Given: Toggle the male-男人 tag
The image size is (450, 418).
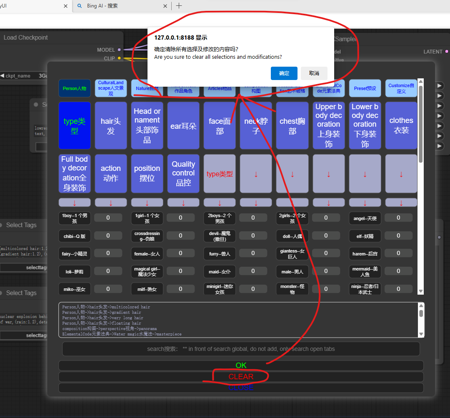Looking at the screenshot, I should 292,272.
